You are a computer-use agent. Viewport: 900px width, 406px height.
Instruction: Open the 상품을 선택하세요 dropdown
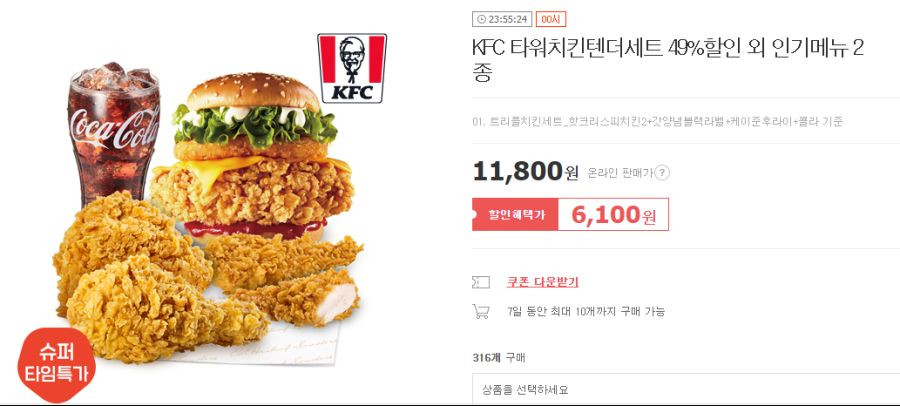[686, 388]
